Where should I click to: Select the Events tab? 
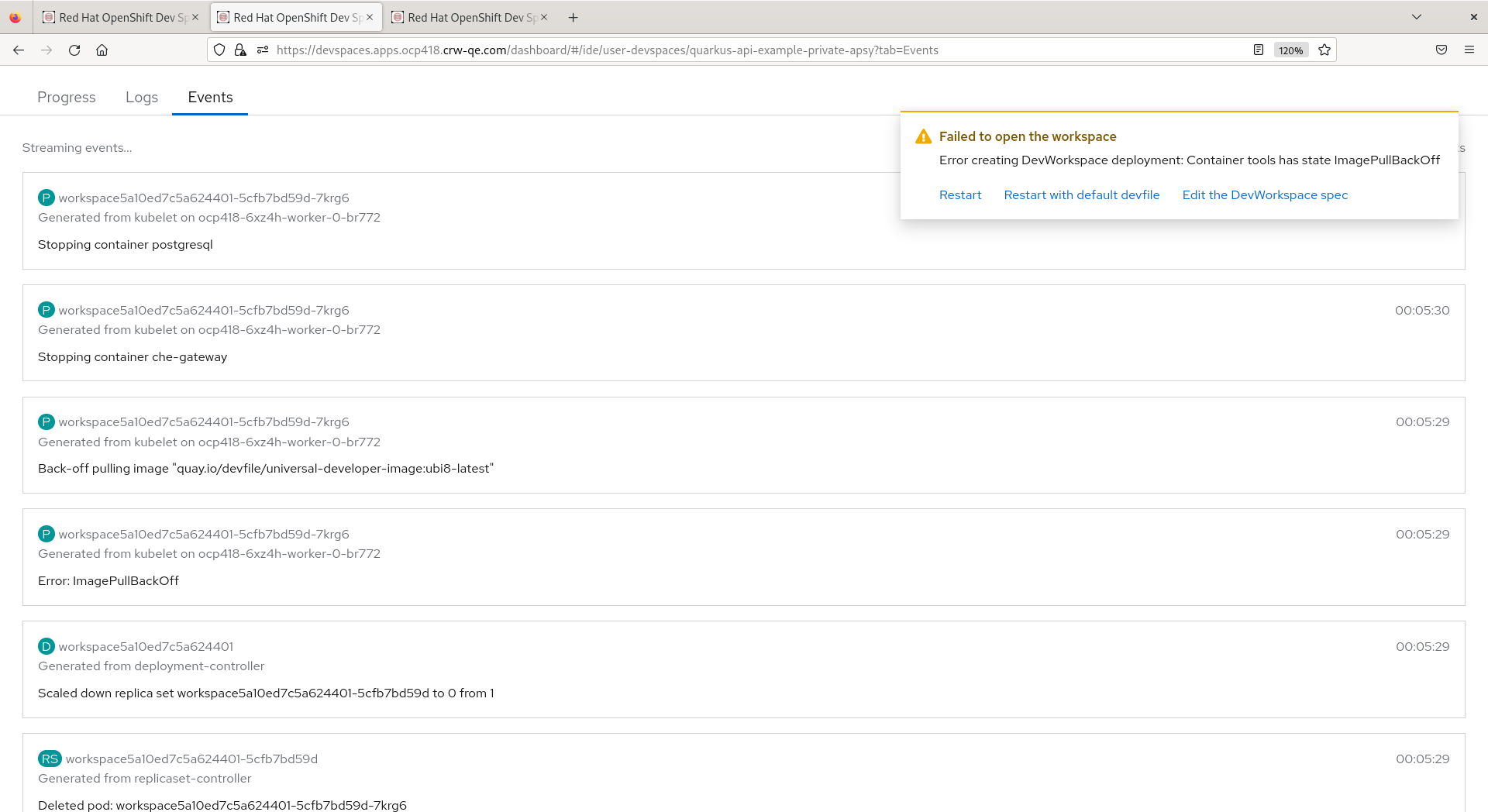point(210,98)
